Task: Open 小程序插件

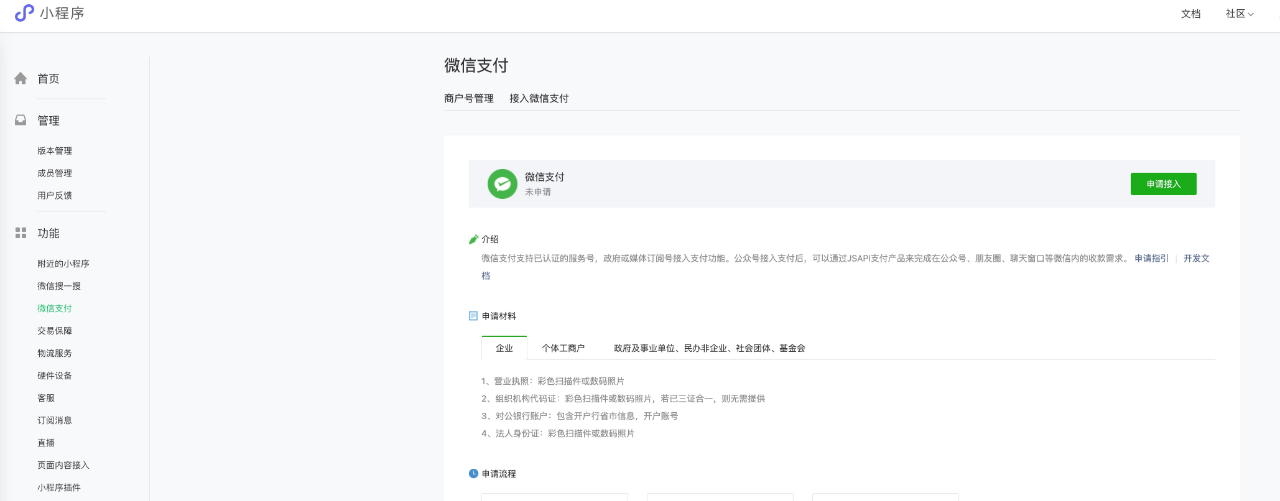Action: 59,487
